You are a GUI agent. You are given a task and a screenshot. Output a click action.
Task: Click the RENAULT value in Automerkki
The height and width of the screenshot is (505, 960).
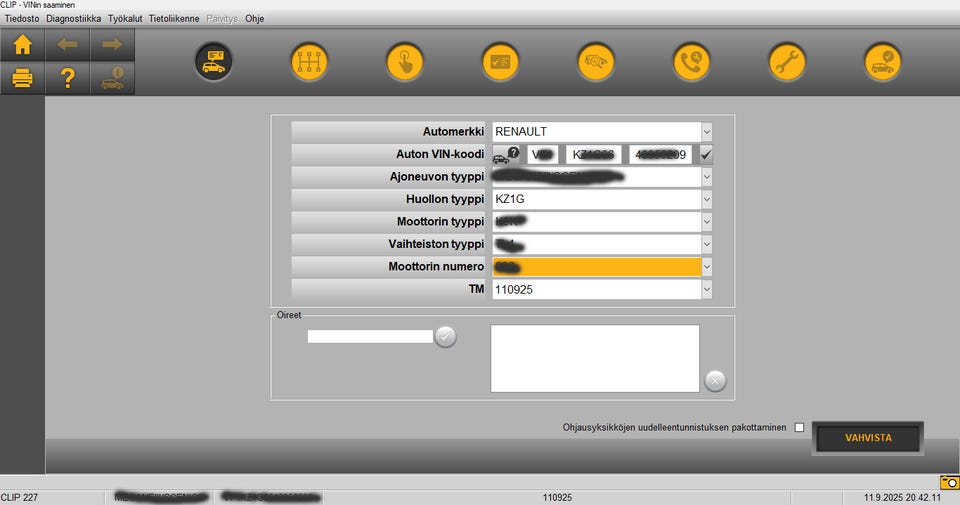coord(521,132)
